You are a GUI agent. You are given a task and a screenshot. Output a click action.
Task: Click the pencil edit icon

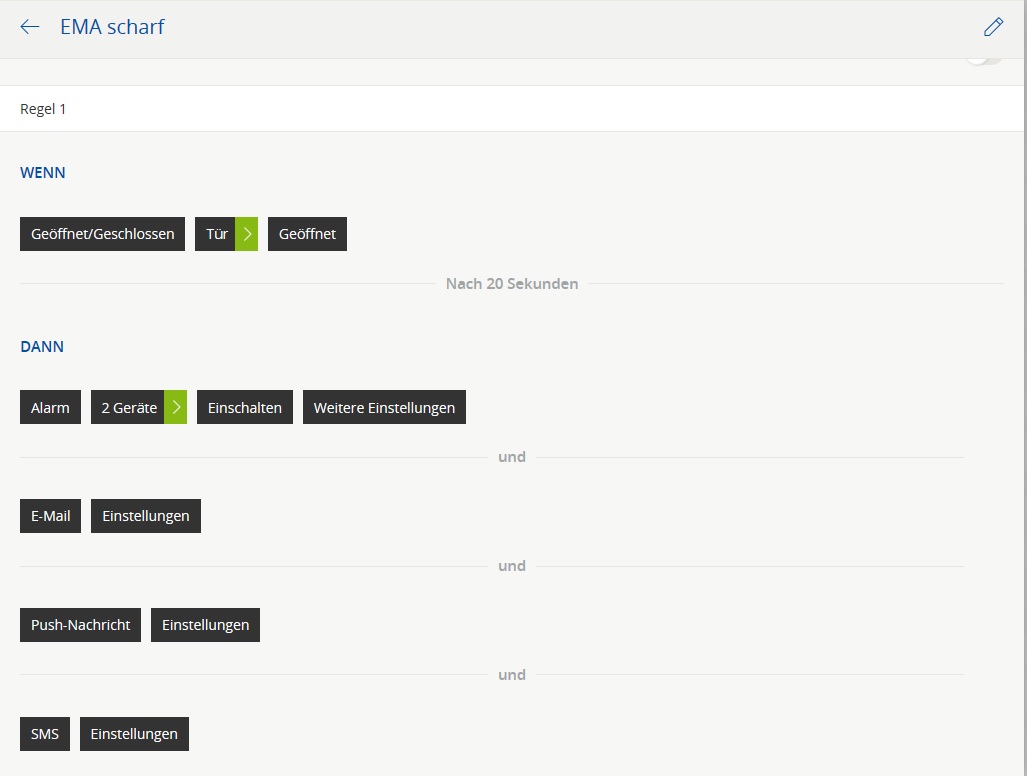[x=992, y=27]
